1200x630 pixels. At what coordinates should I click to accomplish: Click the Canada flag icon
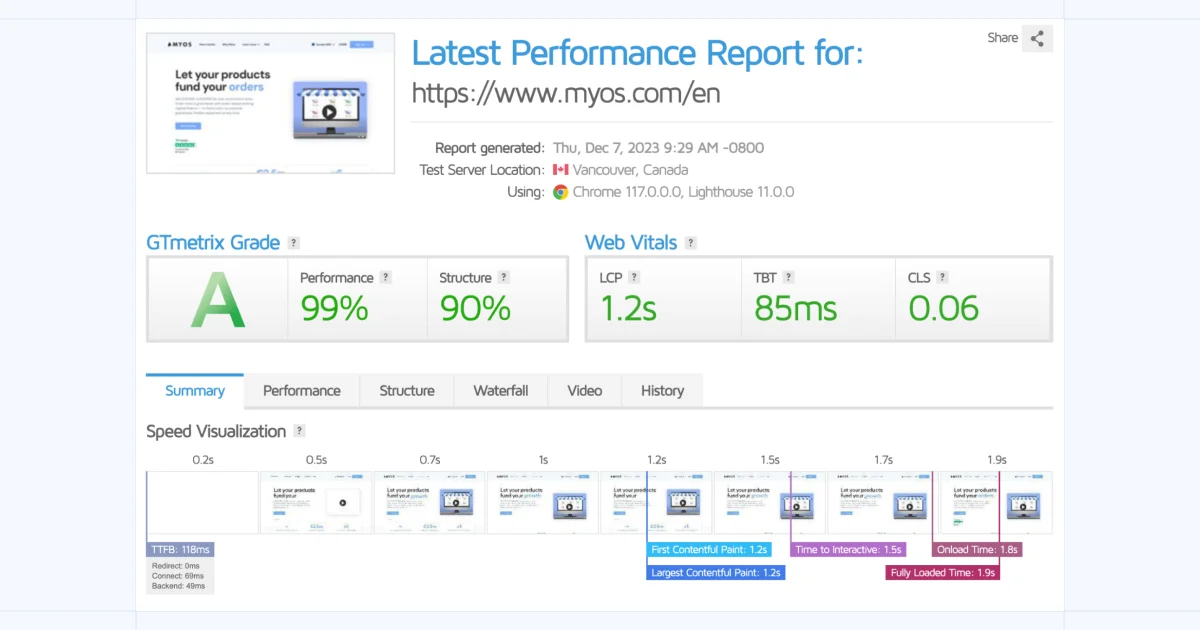click(x=560, y=170)
